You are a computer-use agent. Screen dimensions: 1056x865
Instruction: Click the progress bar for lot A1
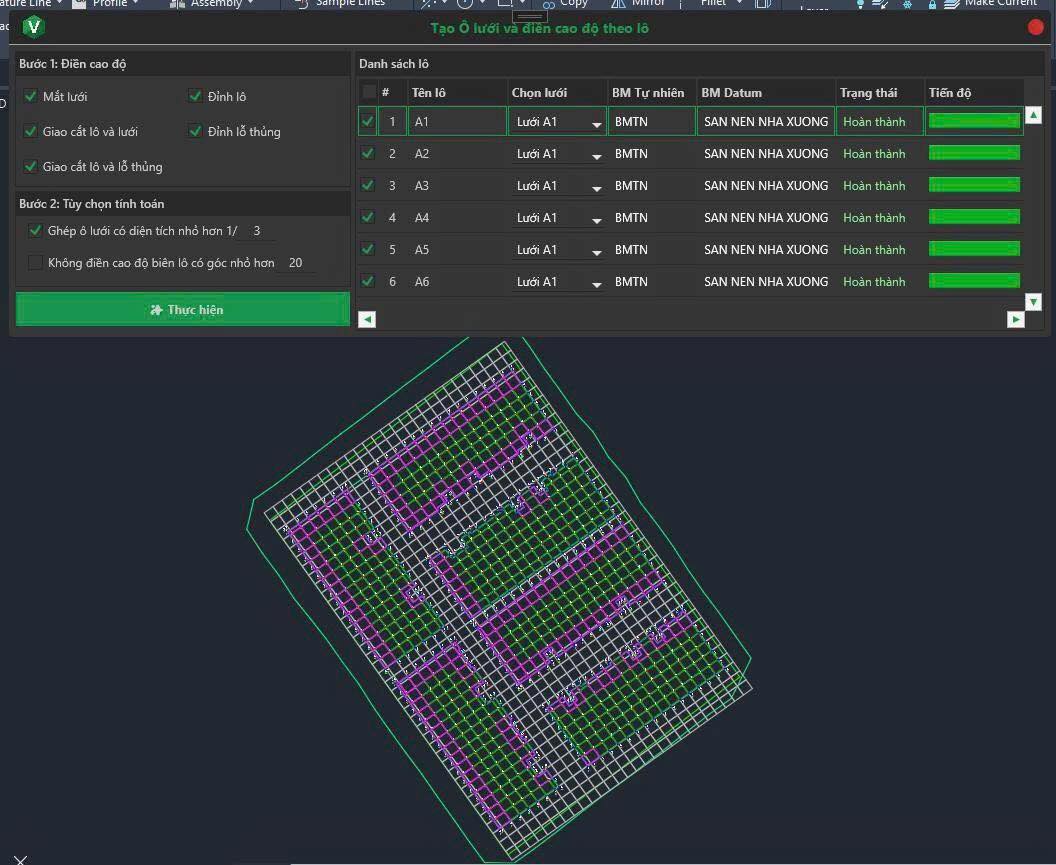[975, 121]
